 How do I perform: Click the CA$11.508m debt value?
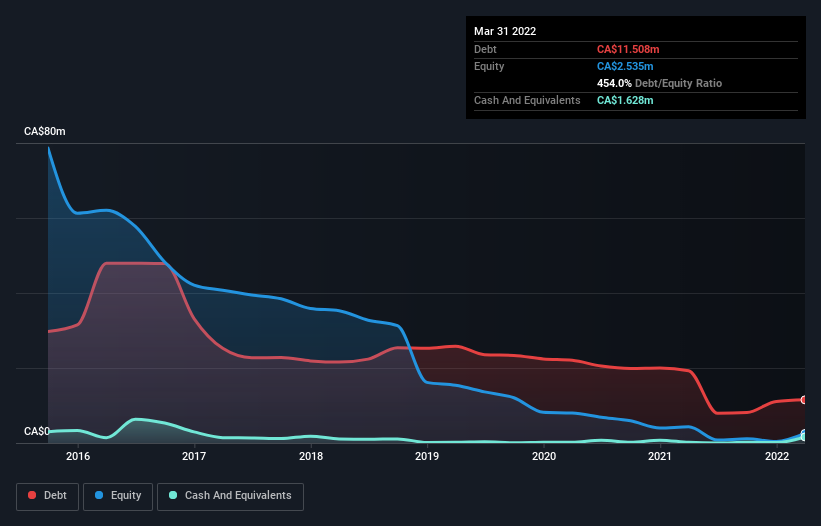tap(628, 49)
